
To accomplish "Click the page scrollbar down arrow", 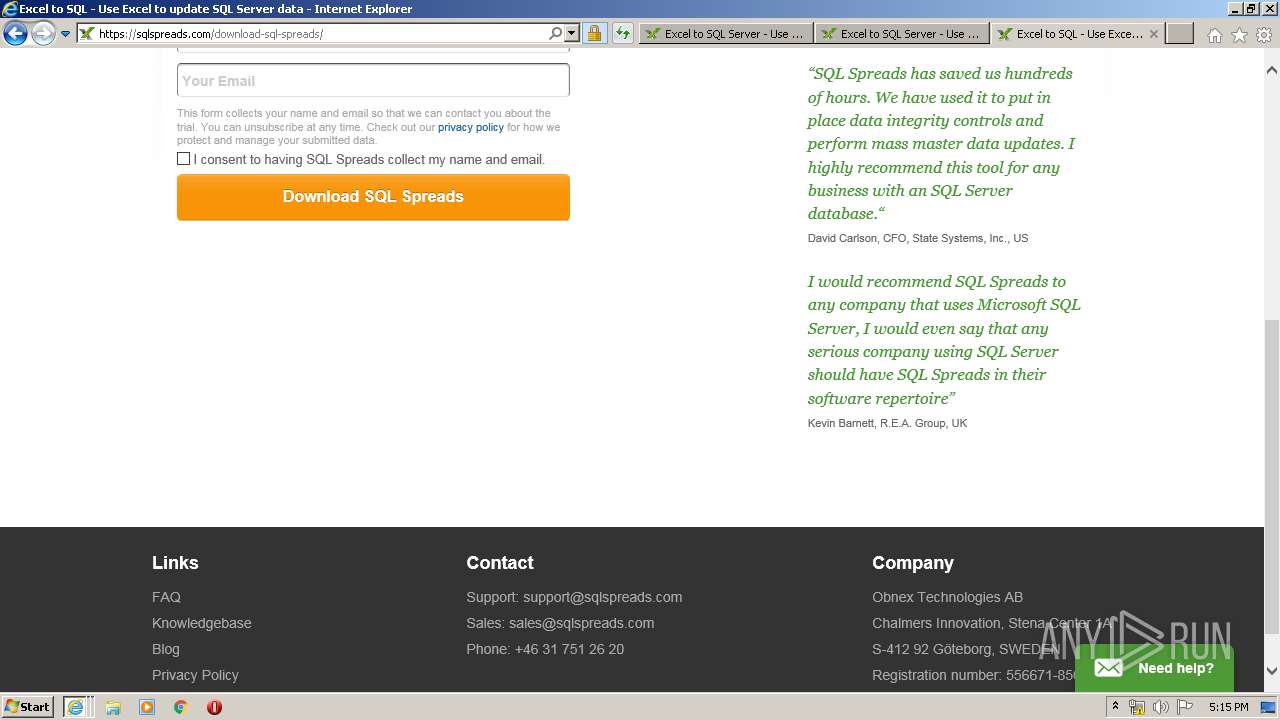I will pyautogui.click(x=1272, y=671).
